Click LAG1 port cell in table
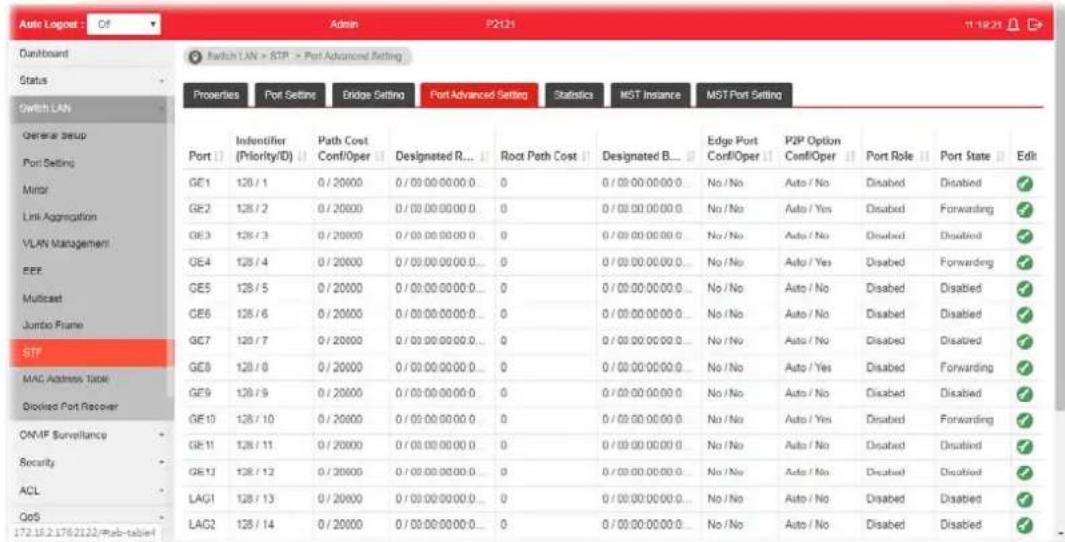This screenshot has height=542, width=1065. point(201,499)
